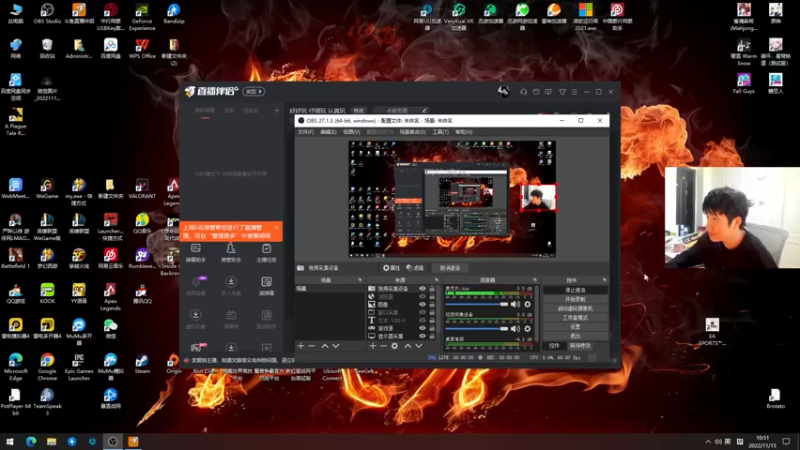This screenshot has width=800, height=450.
Task: Open Fall Guys desktop shortcut
Action: point(744,84)
